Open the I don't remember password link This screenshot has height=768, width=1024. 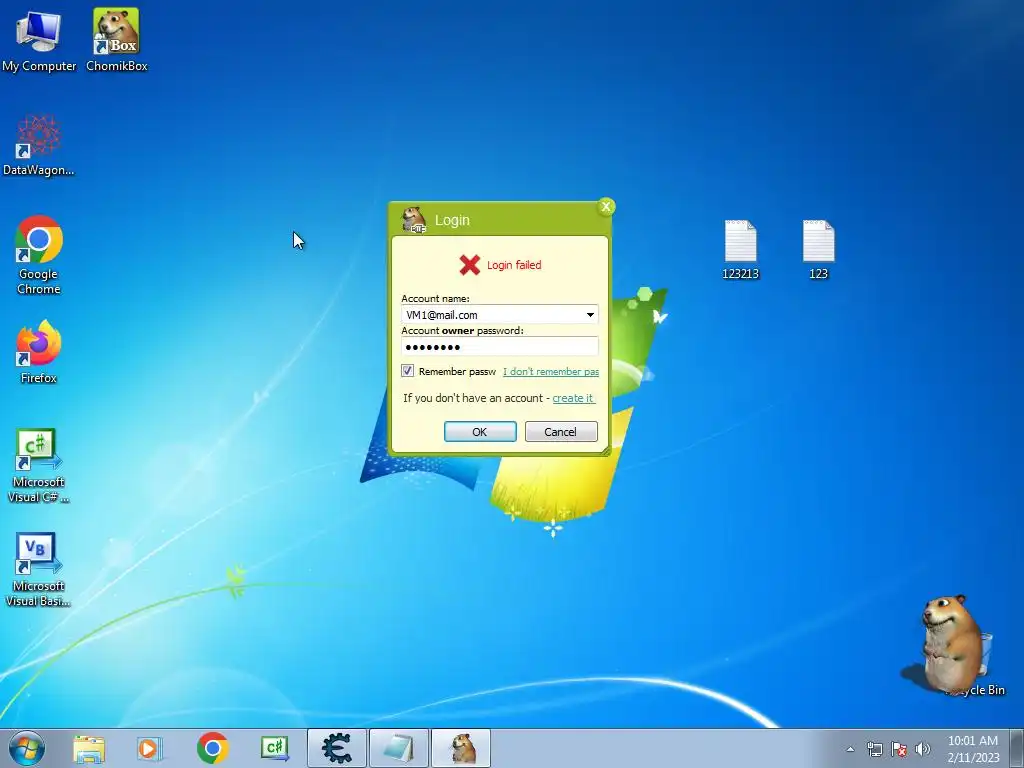coord(551,372)
